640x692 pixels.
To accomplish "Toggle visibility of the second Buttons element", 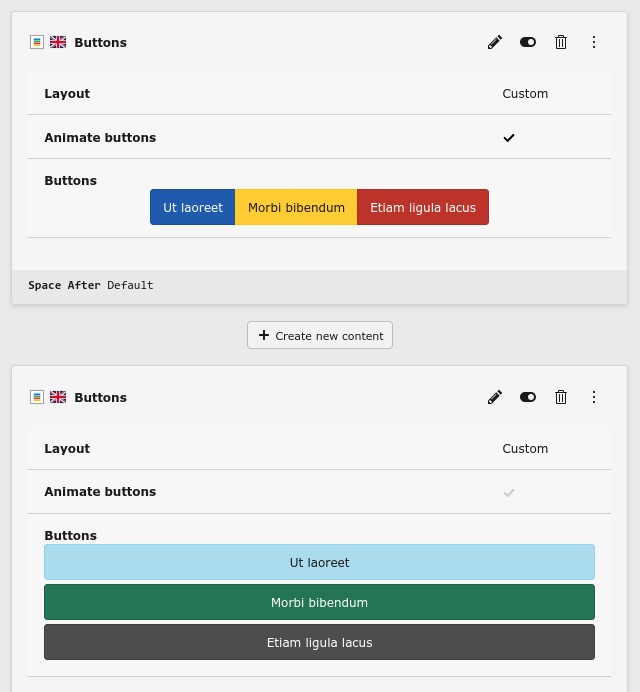I will pos(528,397).
